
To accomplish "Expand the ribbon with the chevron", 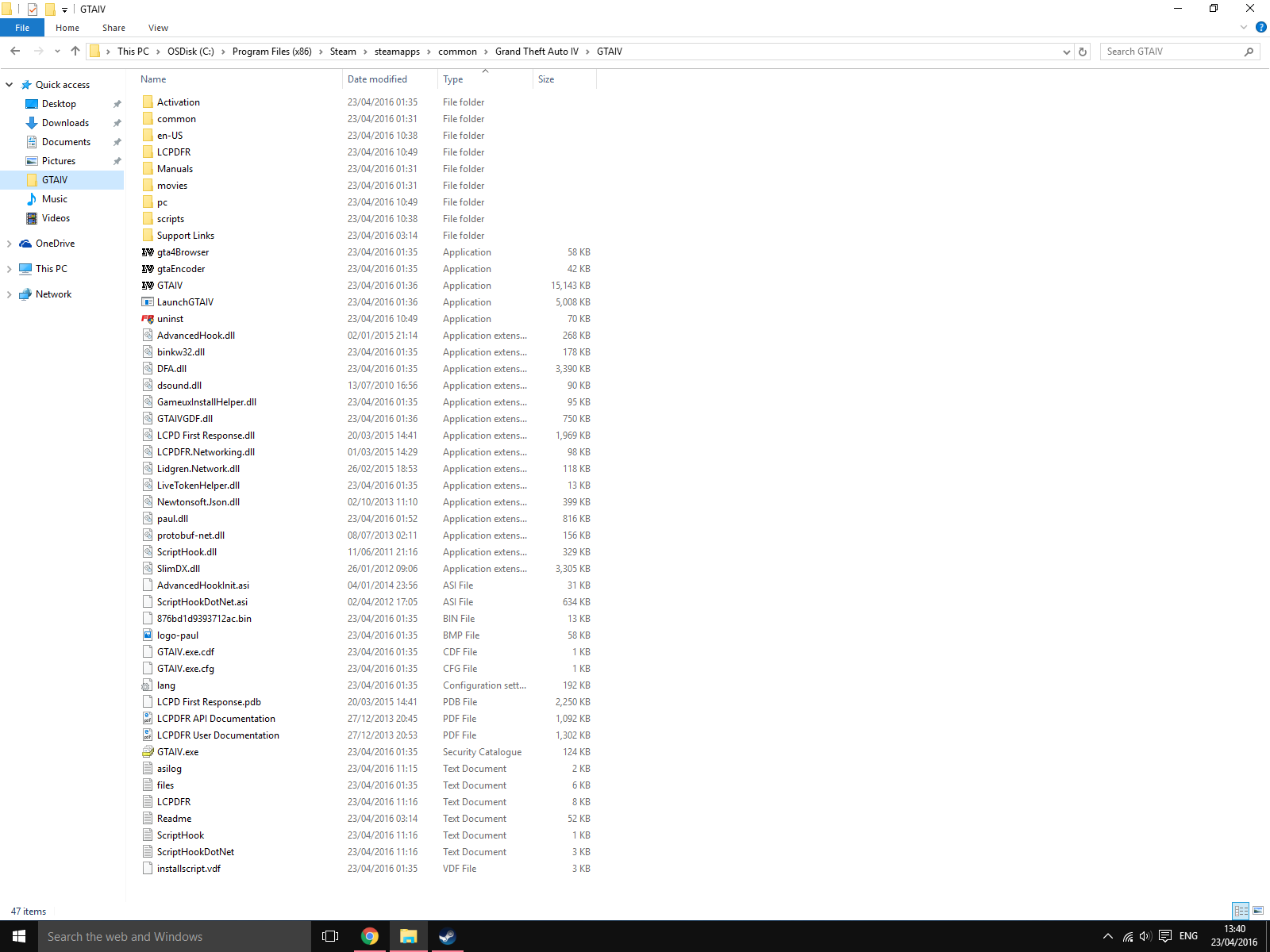I will [x=1244, y=28].
